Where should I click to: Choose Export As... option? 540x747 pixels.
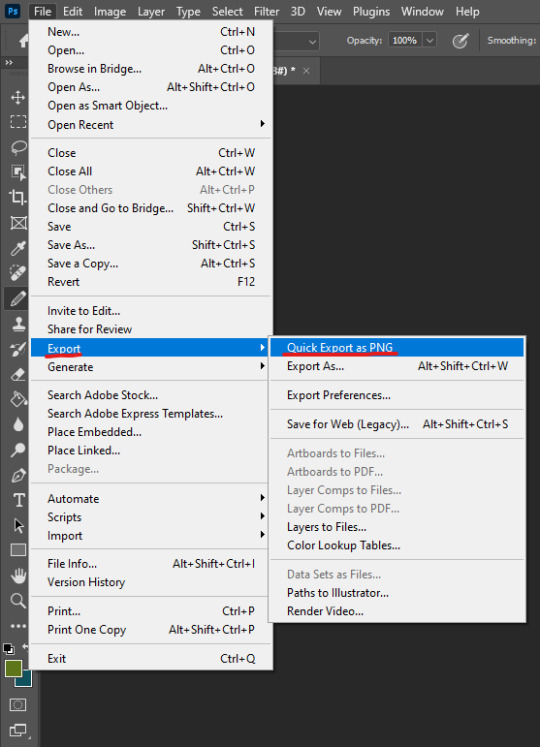click(397, 366)
